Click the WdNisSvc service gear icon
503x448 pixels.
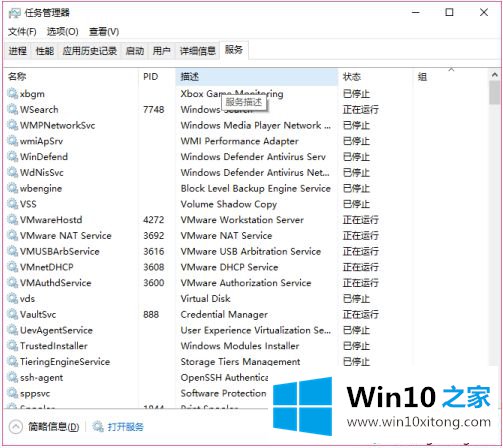point(12,173)
